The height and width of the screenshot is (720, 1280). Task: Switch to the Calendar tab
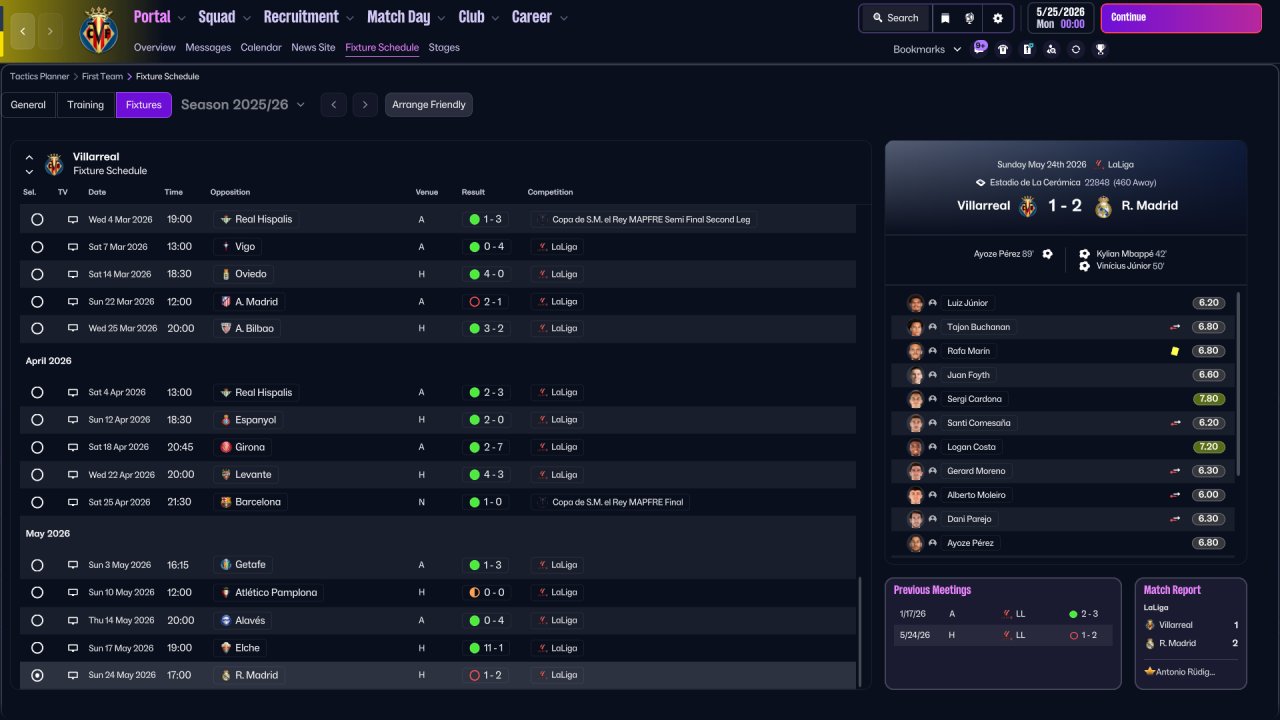coord(261,47)
